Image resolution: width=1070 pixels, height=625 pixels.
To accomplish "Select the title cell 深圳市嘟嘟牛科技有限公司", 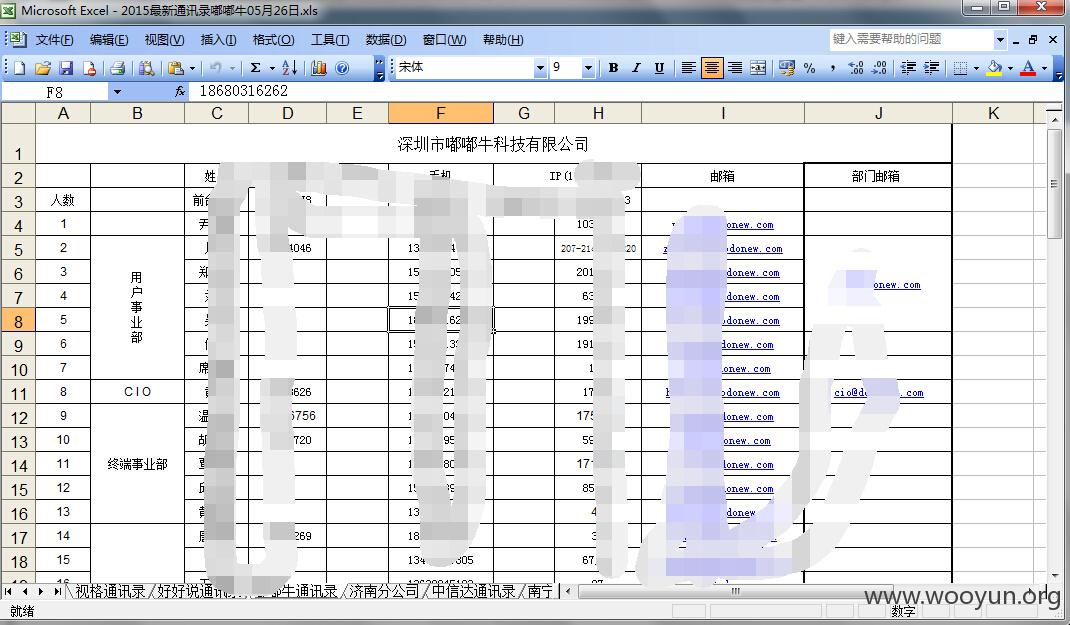I will click(493, 144).
